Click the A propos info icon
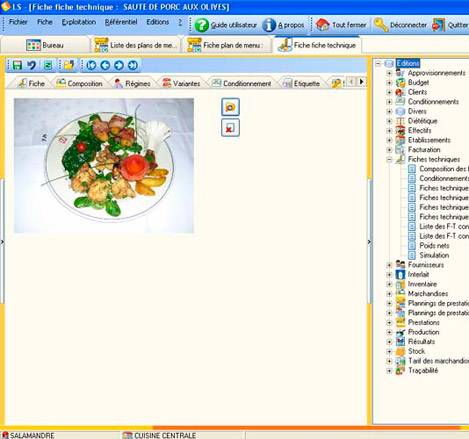This screenshot has width=469, height=439. pos(269,25)
